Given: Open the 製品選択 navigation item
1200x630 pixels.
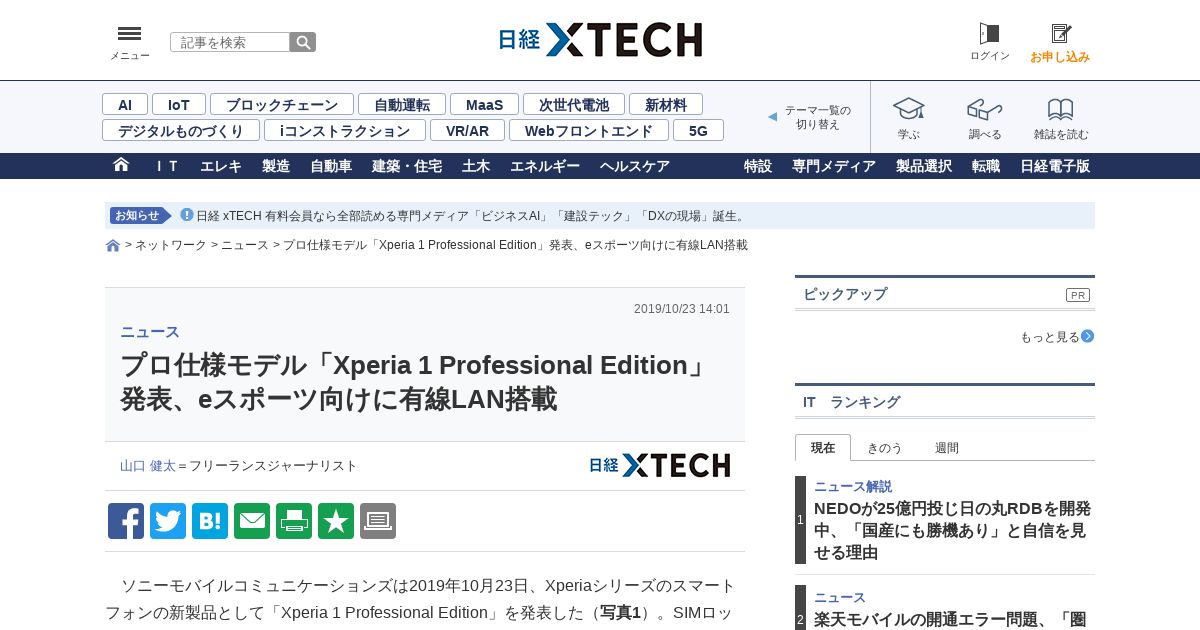Looking at the screenshot, I should (x=924, y=166).
